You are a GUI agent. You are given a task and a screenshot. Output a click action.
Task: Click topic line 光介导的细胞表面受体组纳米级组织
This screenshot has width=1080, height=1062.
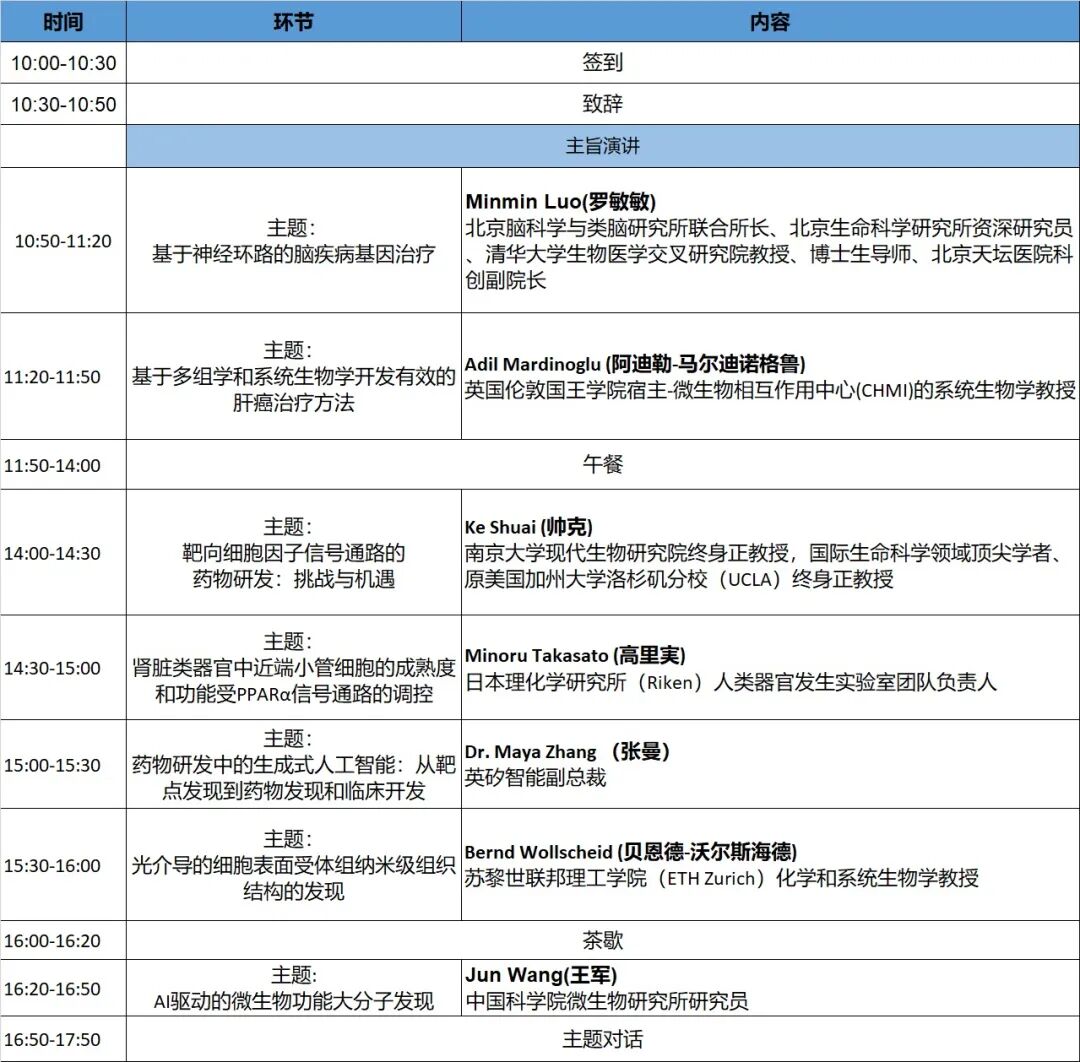pyautogui.click(x=293, y=865)
